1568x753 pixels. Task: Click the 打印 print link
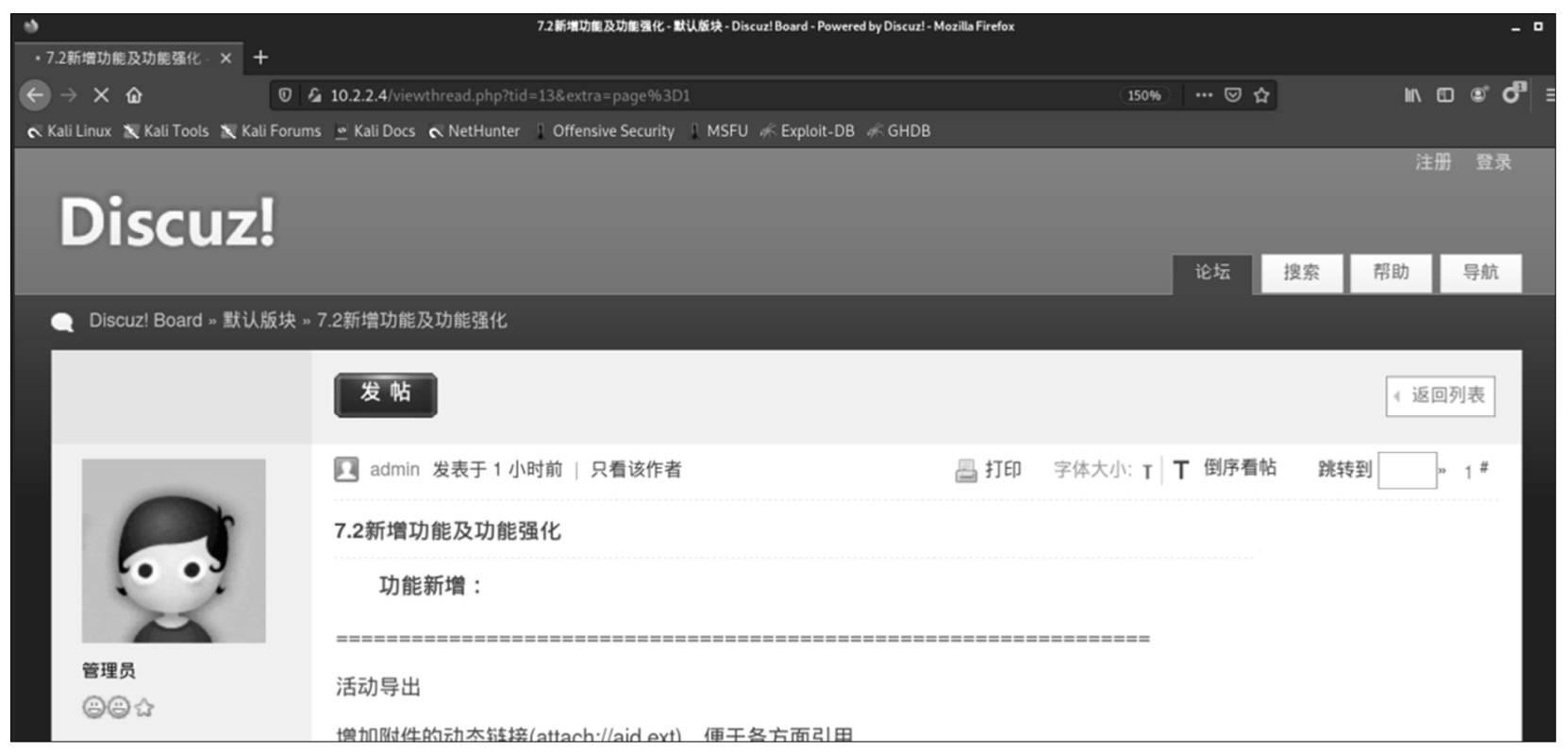(1004, 469)
